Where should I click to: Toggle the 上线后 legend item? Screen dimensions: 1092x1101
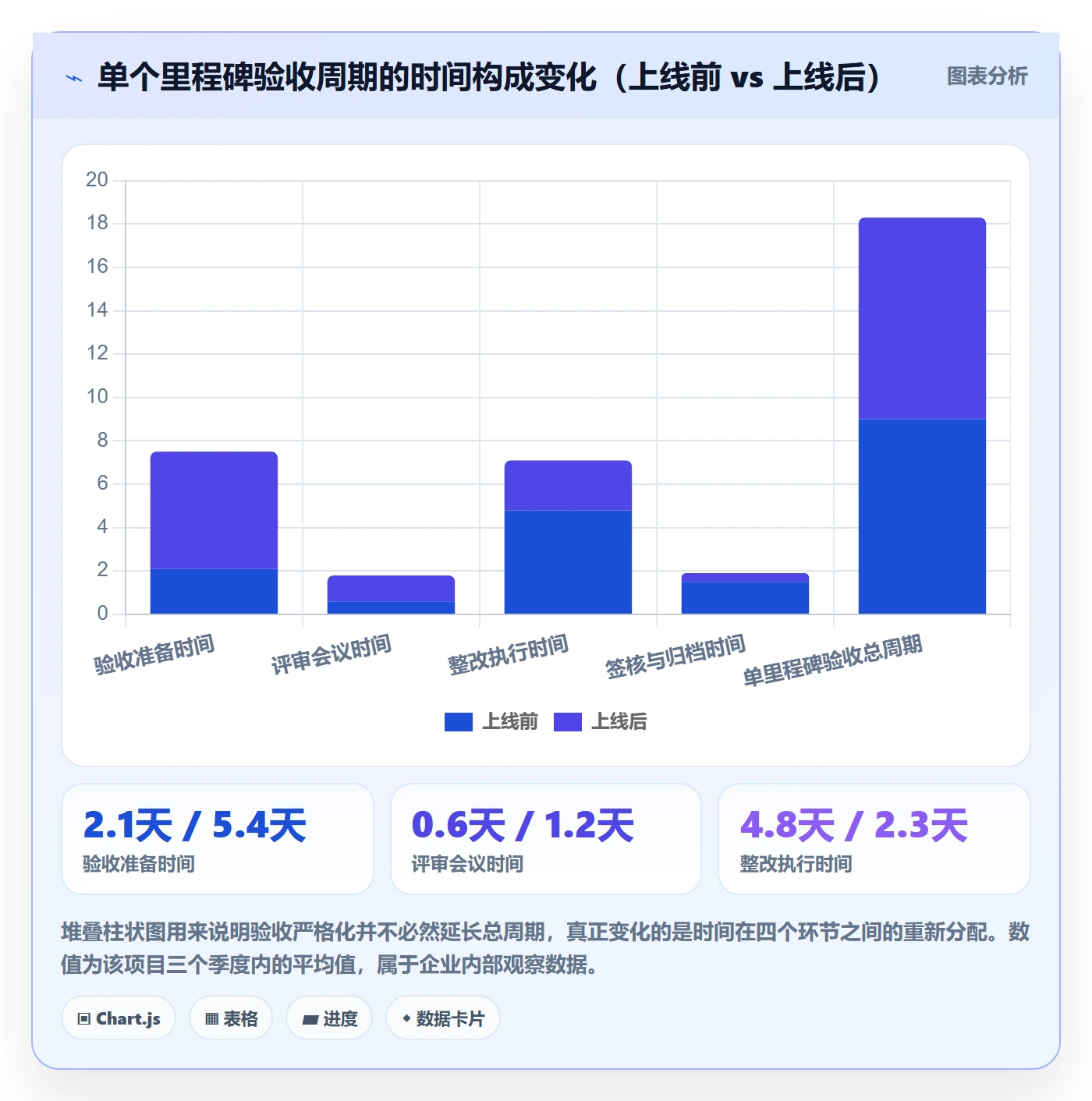[601, 722]
